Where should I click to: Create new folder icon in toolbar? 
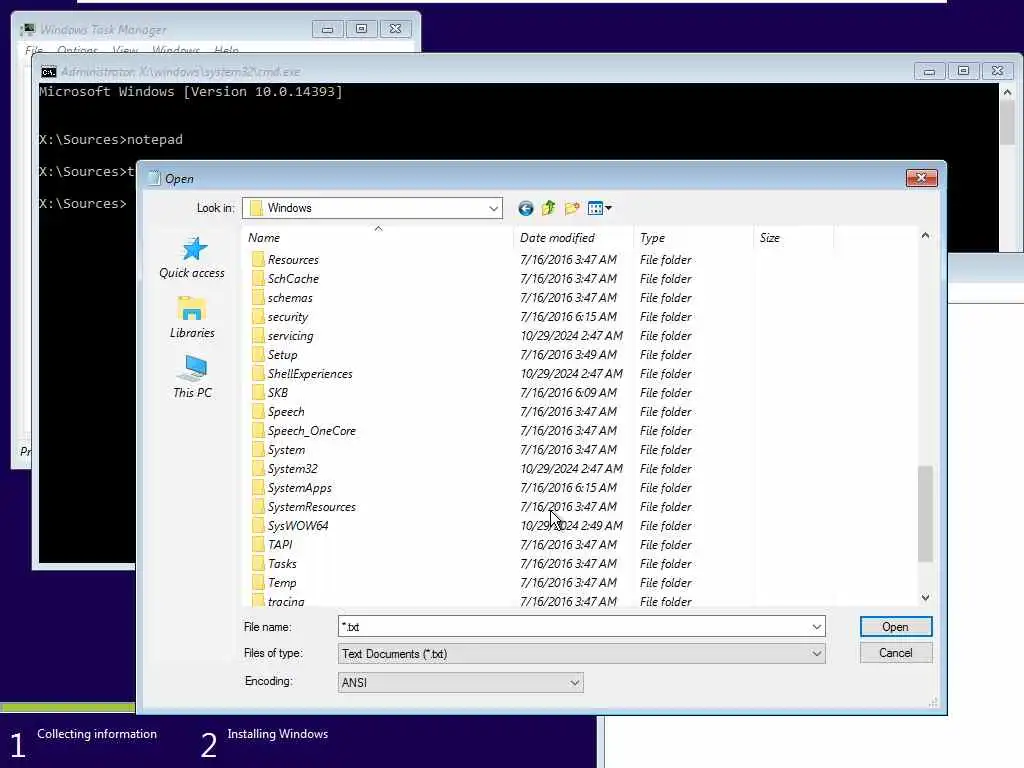[x=572, y=208]
